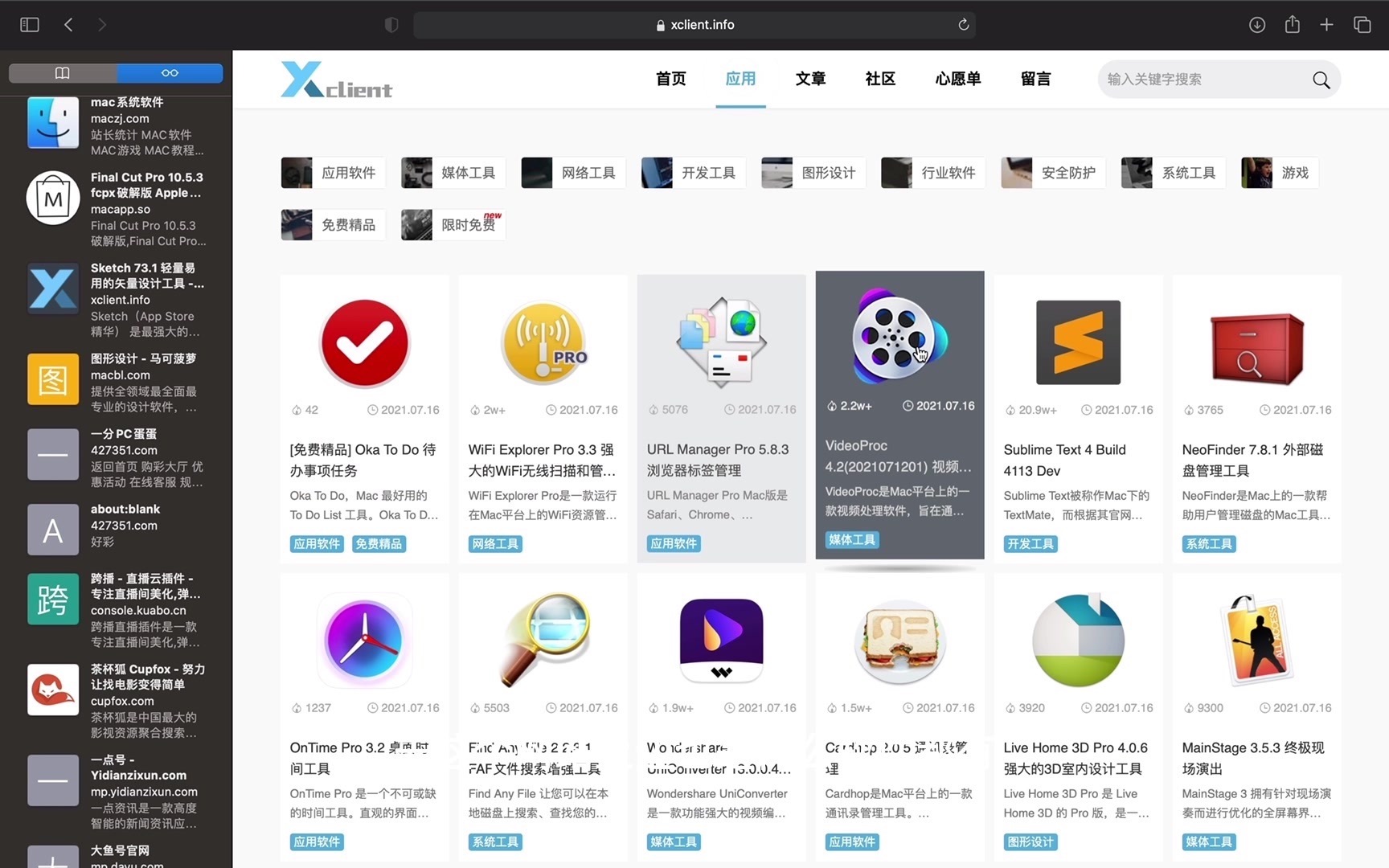The width and height of the screenshot is (1389, 868).
Task: Open the OnTime Pro clock icon
Action: pos(364,641)
